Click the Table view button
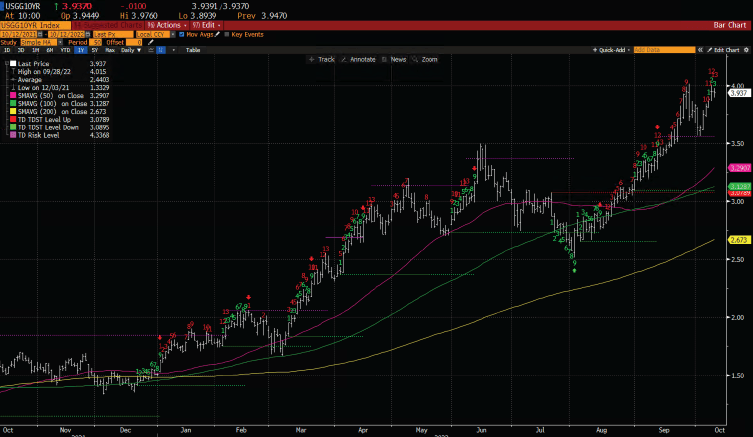The width and height of the screenshot is (753, 437). coord(192,49)
